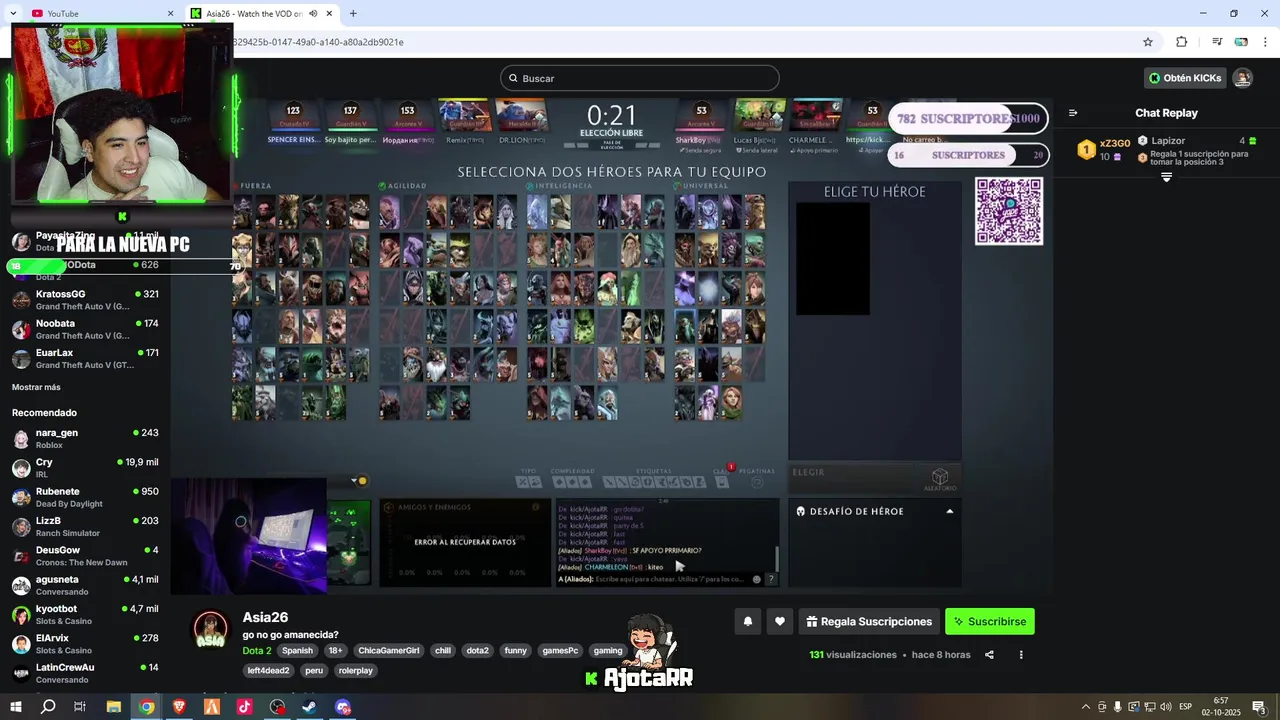Open ElArvix channel in sidebar
Screen dimensions: 1280x720
click(x=85, y=644)
